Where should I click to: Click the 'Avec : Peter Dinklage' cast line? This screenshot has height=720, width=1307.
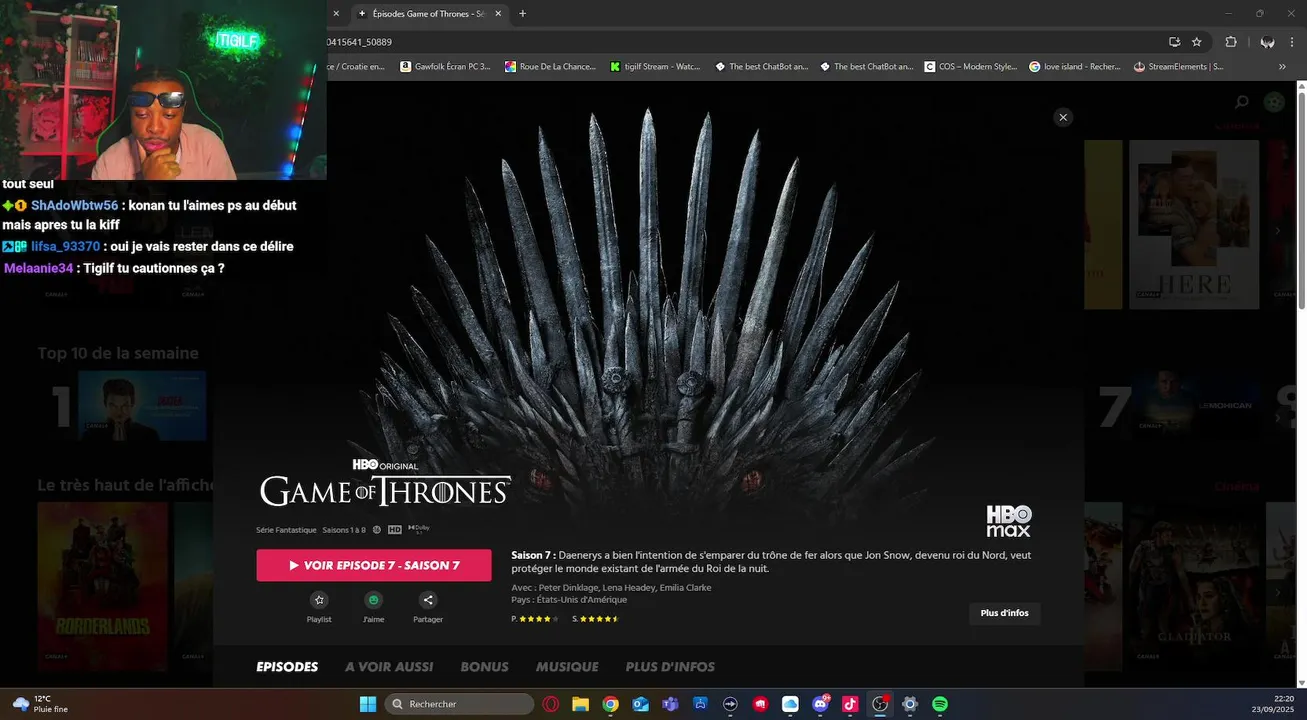point(611,588)
